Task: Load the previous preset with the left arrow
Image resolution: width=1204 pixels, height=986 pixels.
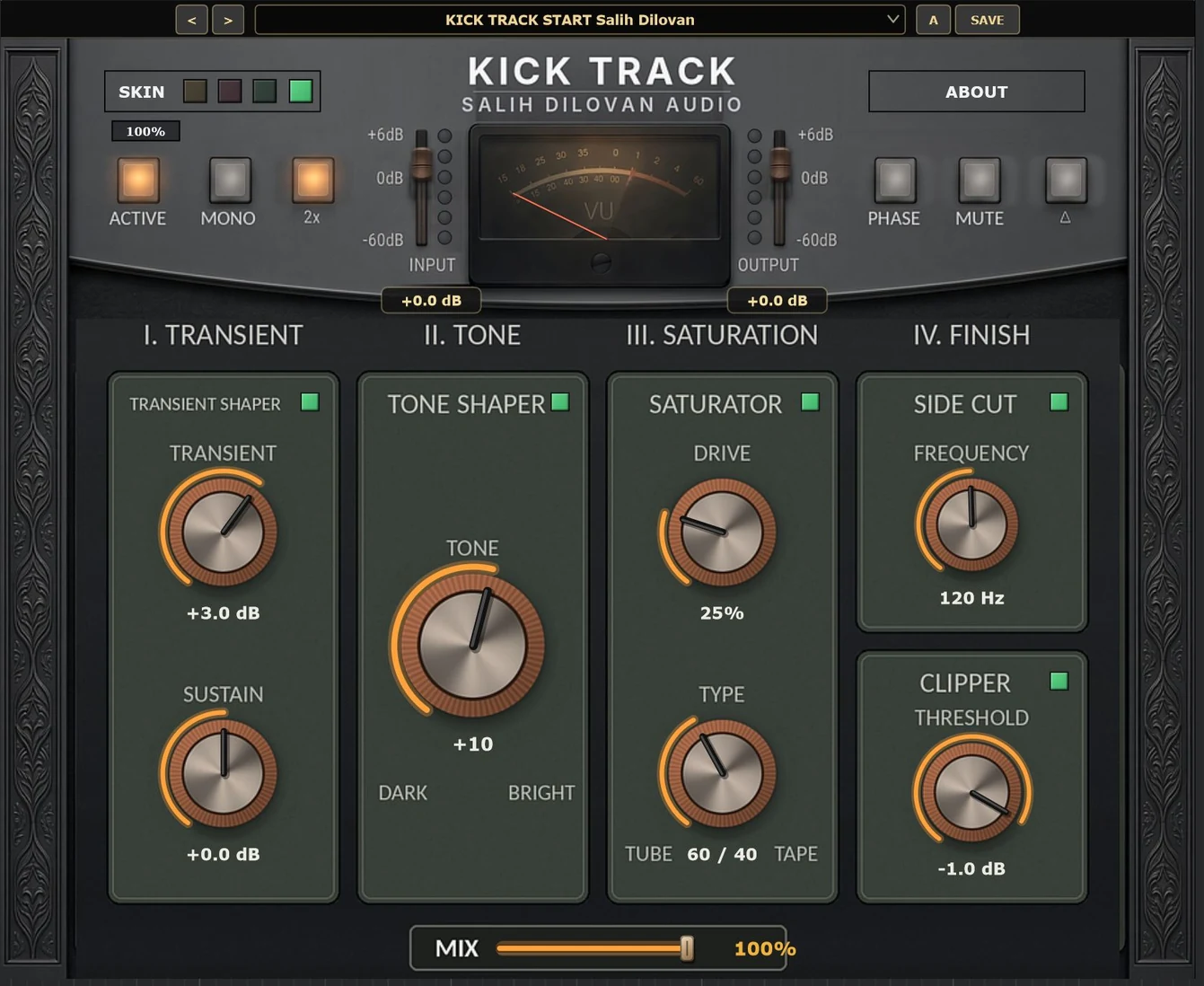Action: [191, 20]
